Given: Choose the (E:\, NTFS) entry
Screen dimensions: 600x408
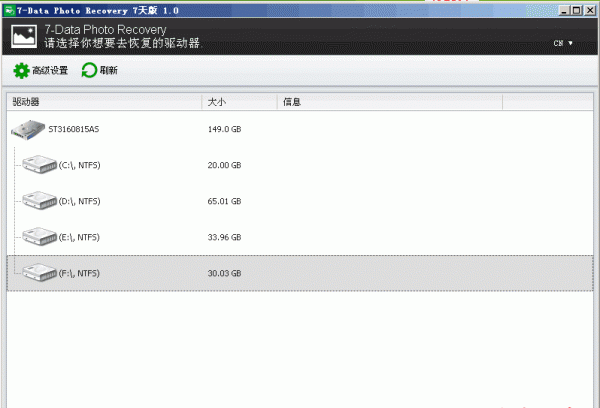Looking at the screenshot, I should pyautogui.click(x=79, y=237).
